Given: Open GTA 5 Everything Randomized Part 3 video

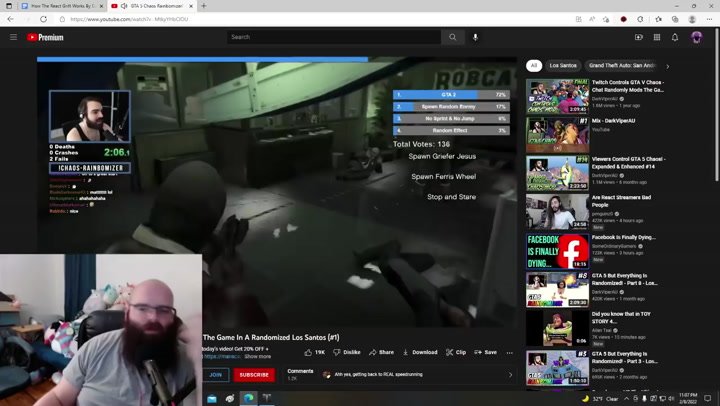Looking at the screenshot, I should pos(557,367).
